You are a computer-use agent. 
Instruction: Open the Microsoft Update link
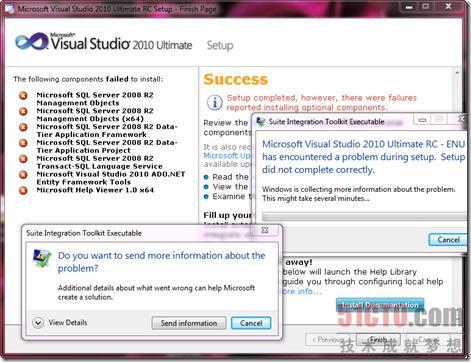[x=228, y=155]
